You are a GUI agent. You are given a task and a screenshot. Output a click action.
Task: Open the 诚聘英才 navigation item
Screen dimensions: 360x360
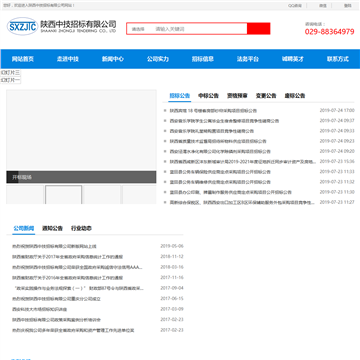click(293, 59)
